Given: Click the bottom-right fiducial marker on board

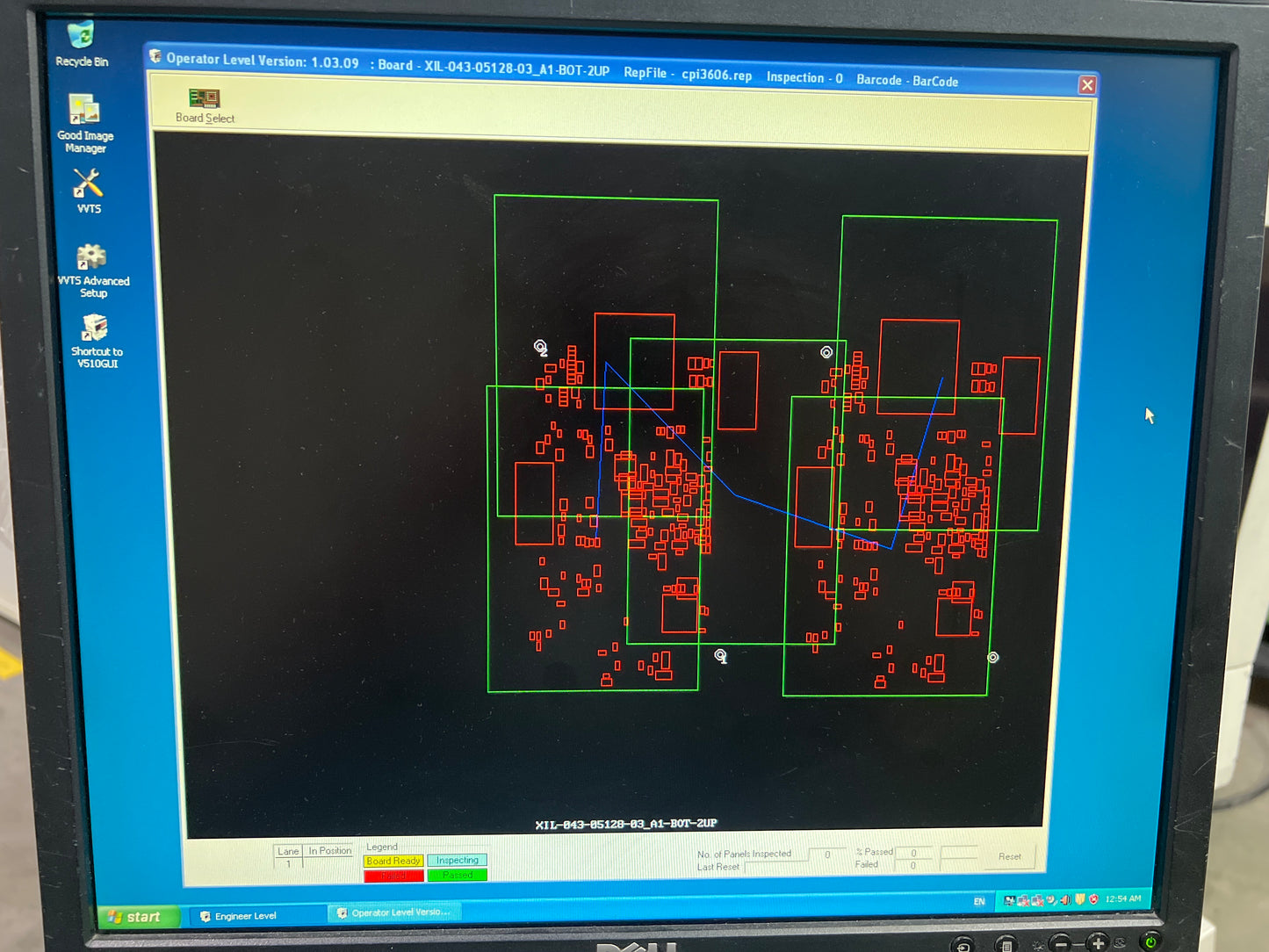Looking at the screenshot, I should coord(992,657).
